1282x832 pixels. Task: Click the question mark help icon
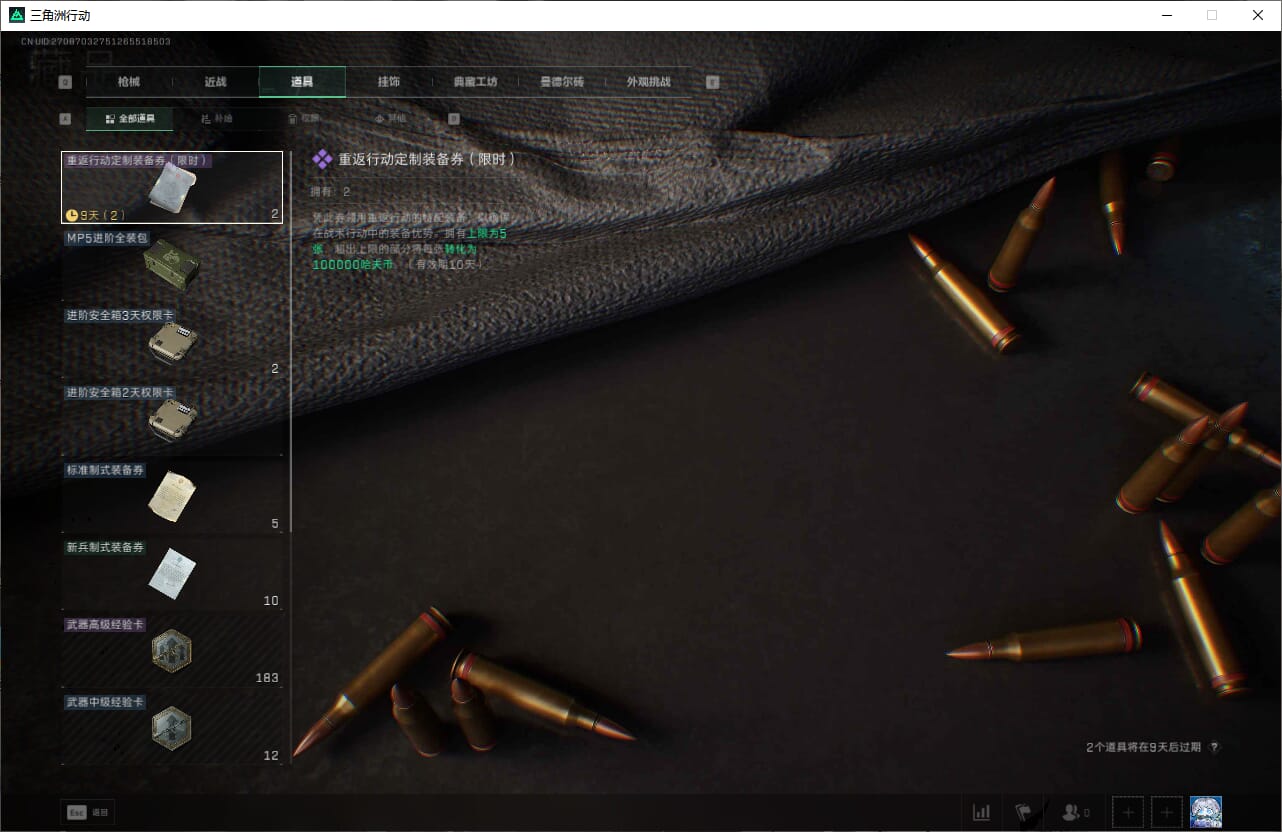(1214, 747)
